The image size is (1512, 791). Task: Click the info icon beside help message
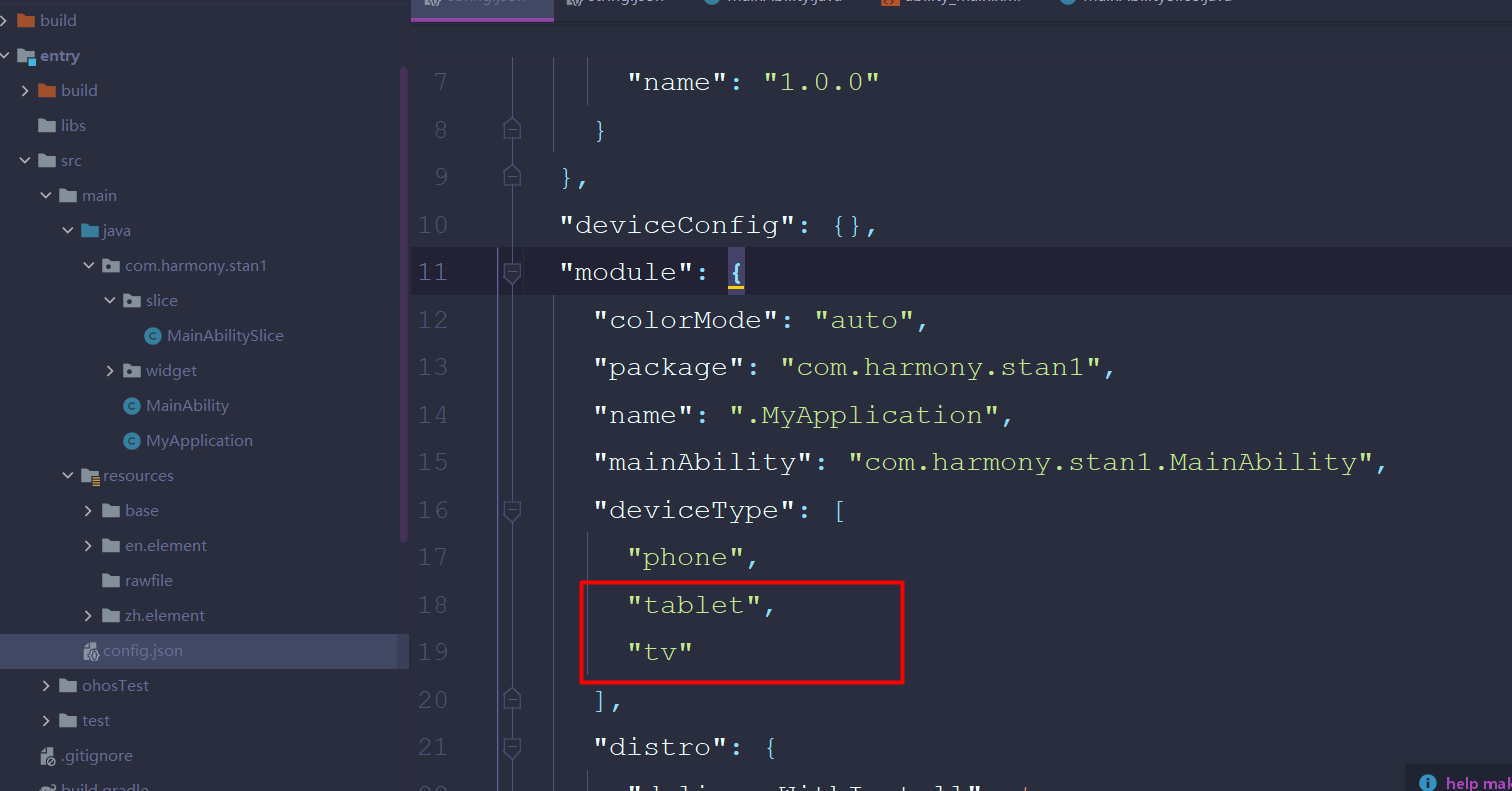1428,783
